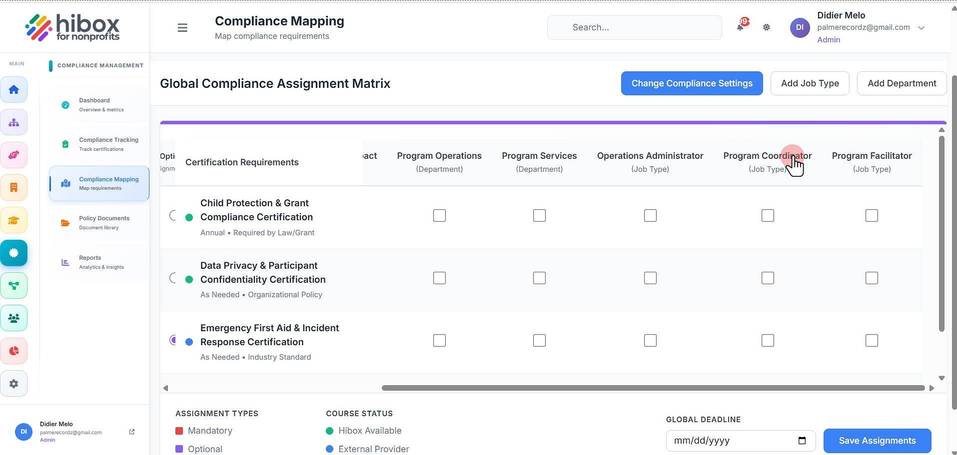
Task: Check Data Privacy under Operations Administrator
Action: tap(651, 278)
